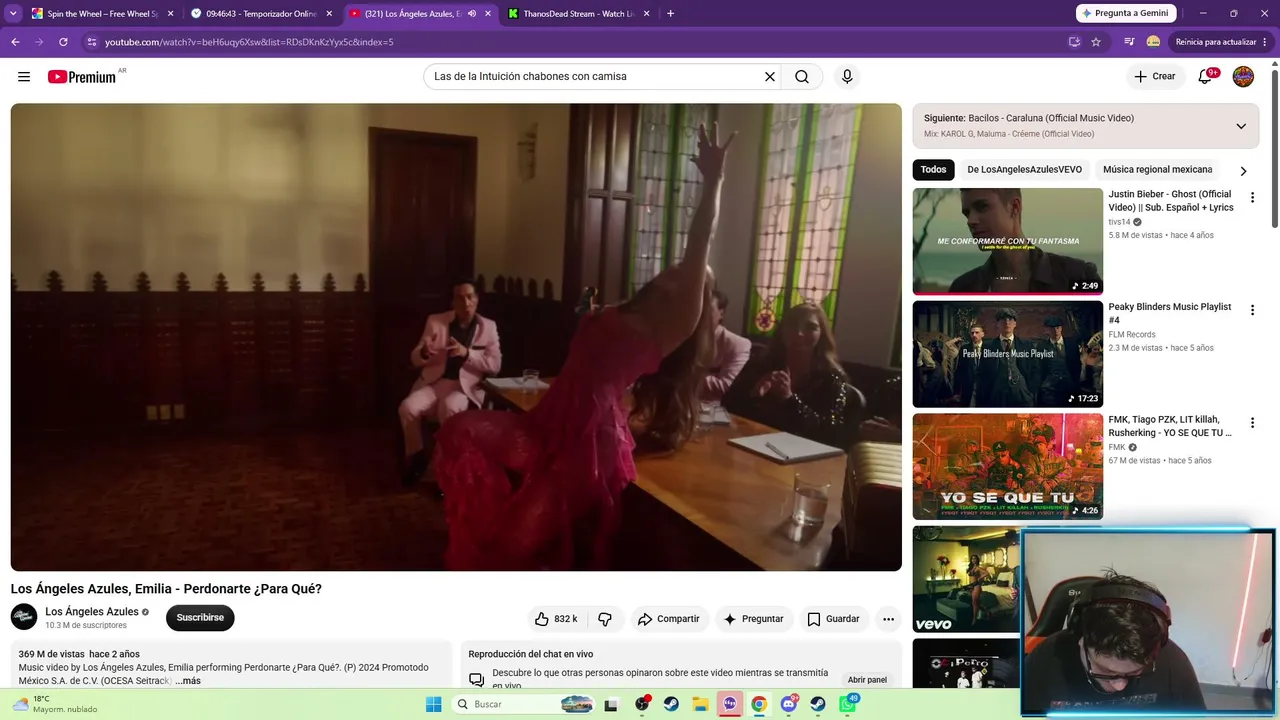Select the Todos filter chip
The height and width of the screenshot is (720, 1280).
click(x=933, y=170)
